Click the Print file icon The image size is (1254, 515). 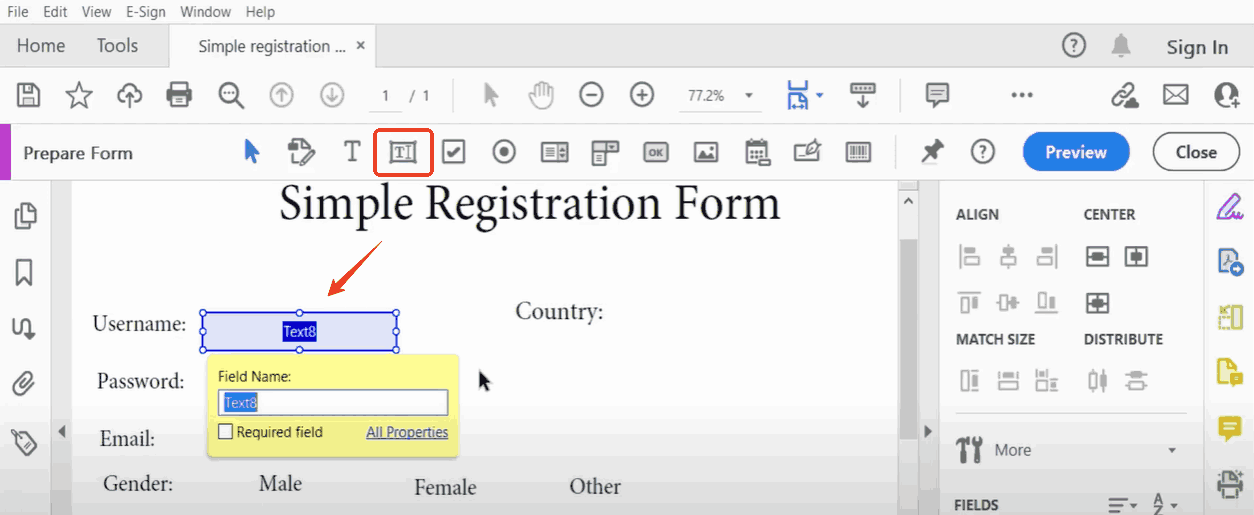179,95
